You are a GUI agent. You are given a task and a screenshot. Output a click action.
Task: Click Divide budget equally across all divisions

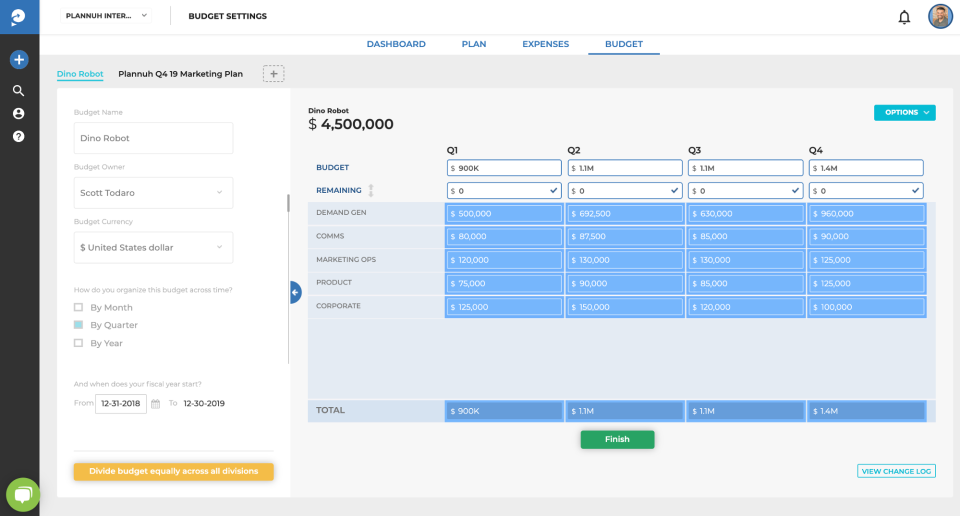(x=174, y=471)
